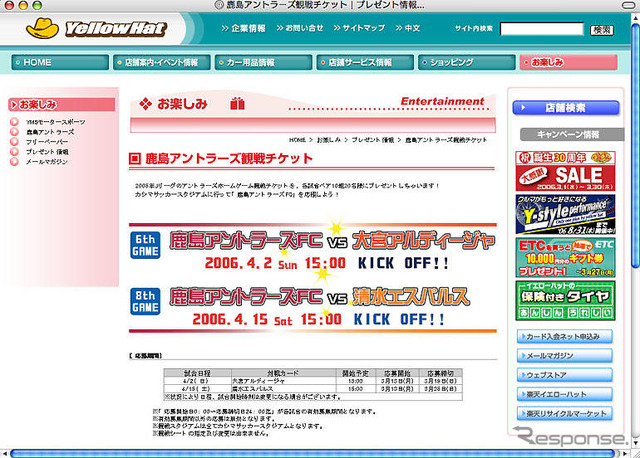Viewport: 640px width, 458px height.
Task: Click 大宮アルディージャ match banner text
Action: coord(423,241)
